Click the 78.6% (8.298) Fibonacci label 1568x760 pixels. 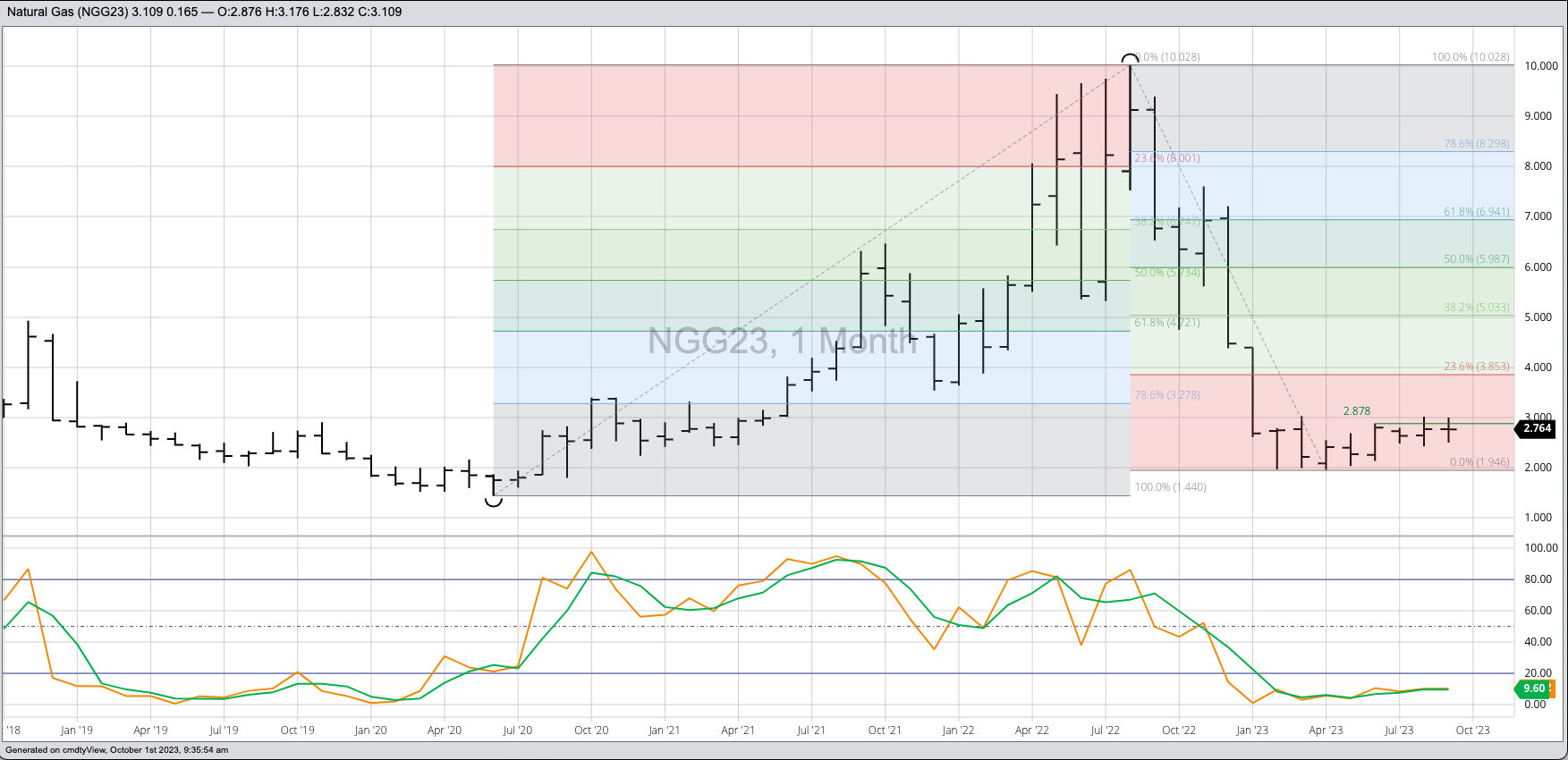(x=1476, y=144)
